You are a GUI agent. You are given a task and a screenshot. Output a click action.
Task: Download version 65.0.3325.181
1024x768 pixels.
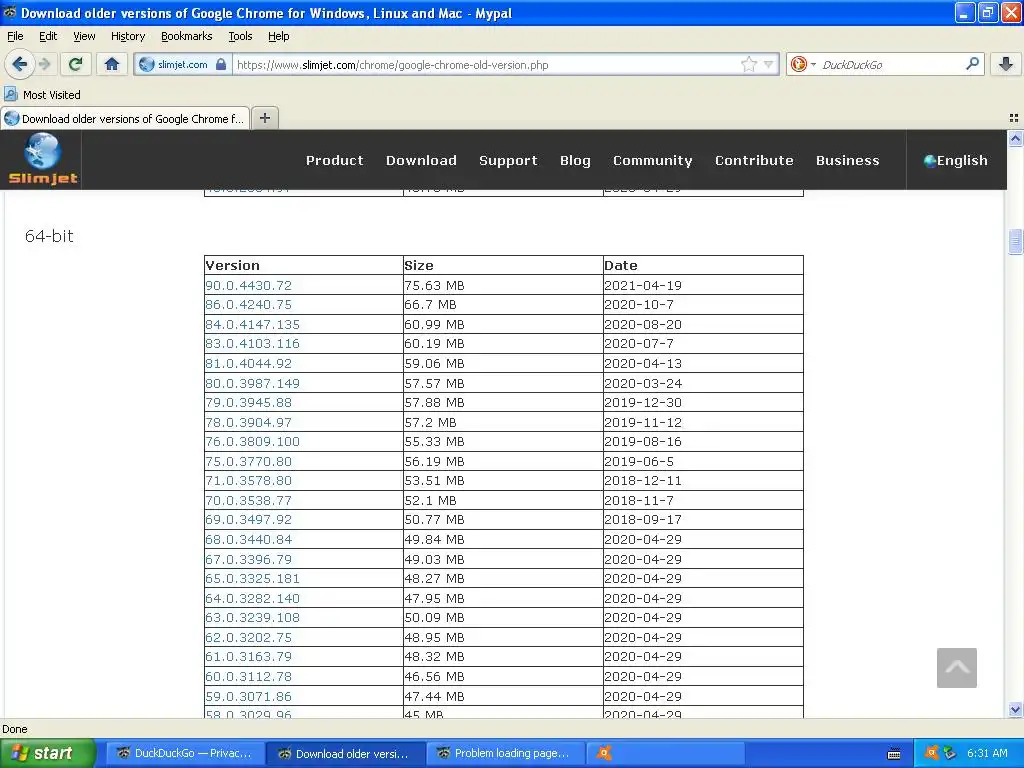(x=252, y=579)
